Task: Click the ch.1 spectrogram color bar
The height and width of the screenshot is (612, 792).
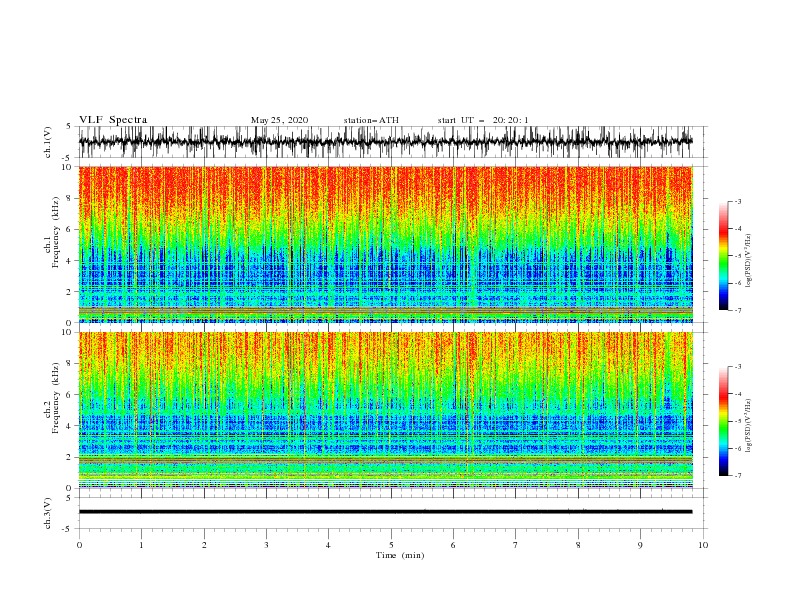Action: click(723, 256)
